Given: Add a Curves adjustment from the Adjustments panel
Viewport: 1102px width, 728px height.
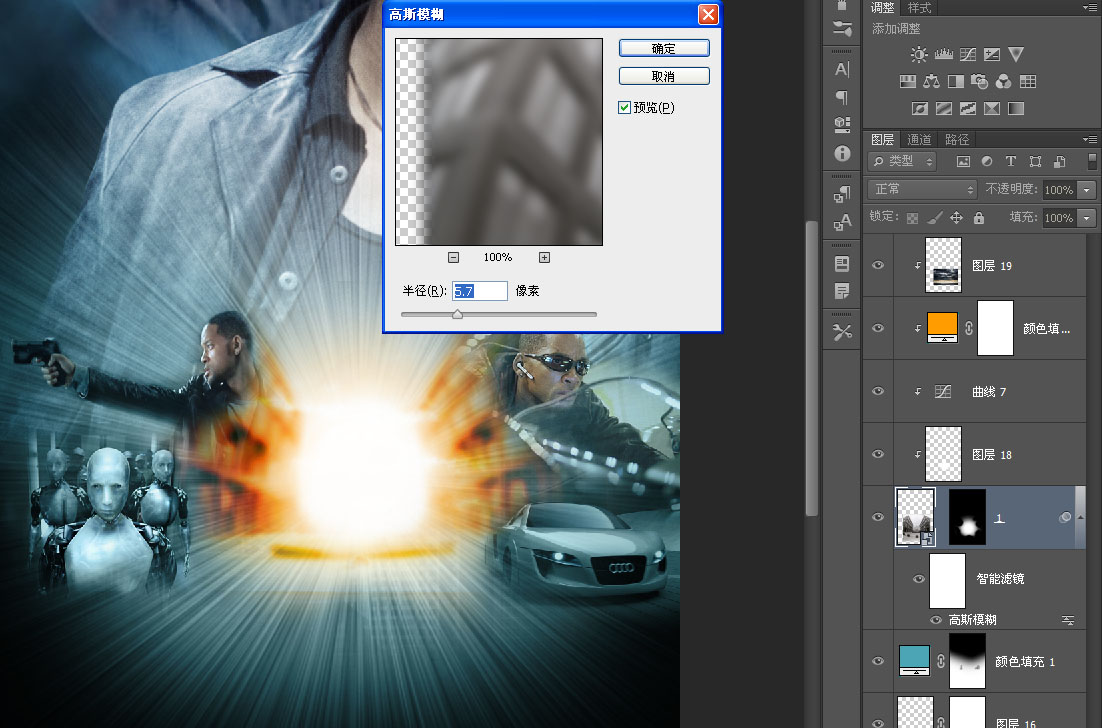Looking at the screenshot, I should pyautogui.click(x=968, y=55).
